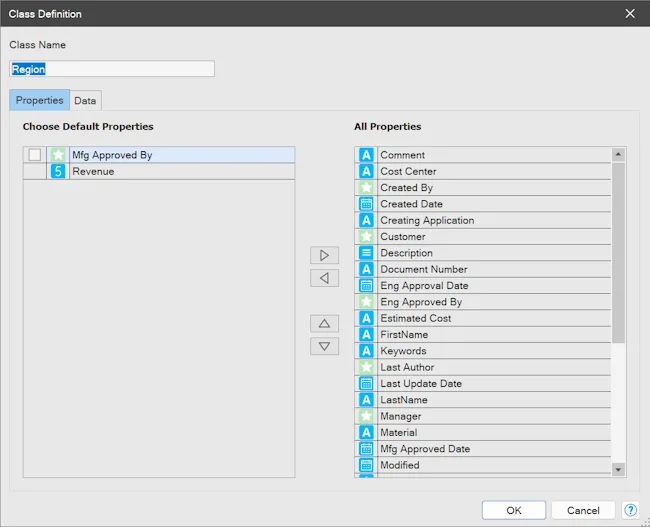This screenshot has height=527, width=650.
Task: Select the Mfg Approved Date property
Action: tap(483, 449)
